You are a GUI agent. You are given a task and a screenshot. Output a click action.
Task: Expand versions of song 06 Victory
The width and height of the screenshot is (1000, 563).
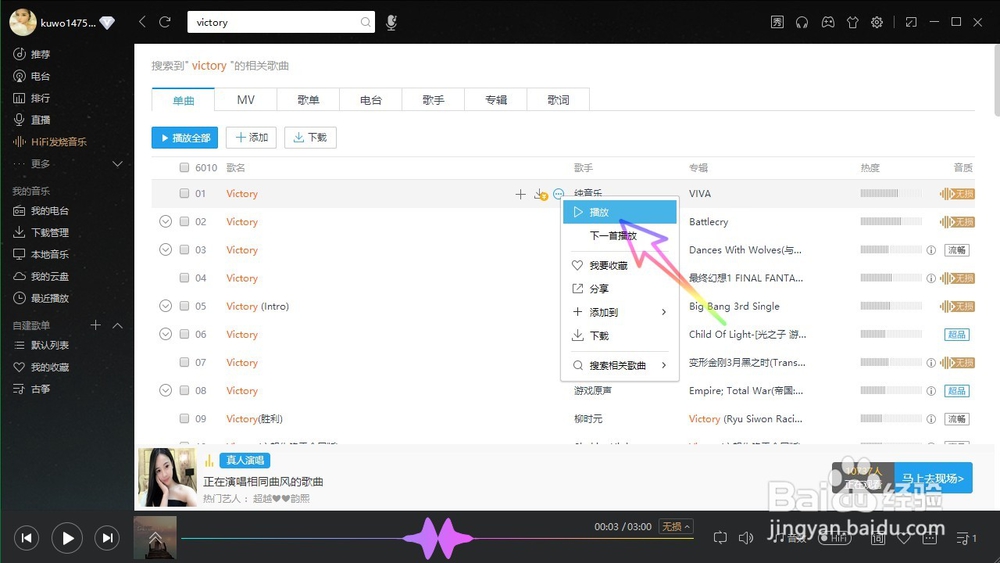pos(165,334)
